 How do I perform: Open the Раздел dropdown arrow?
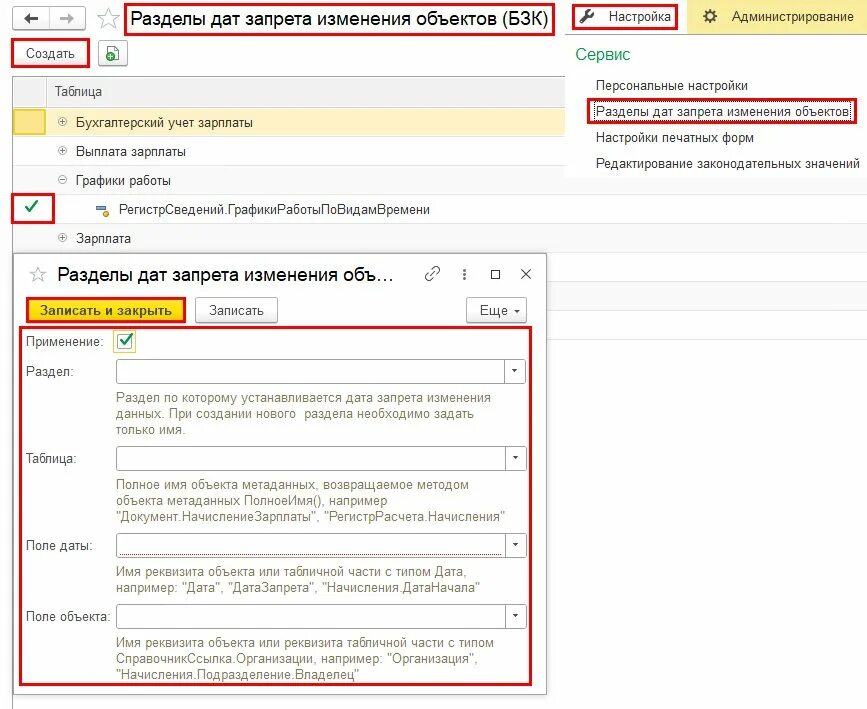[515, 371]
